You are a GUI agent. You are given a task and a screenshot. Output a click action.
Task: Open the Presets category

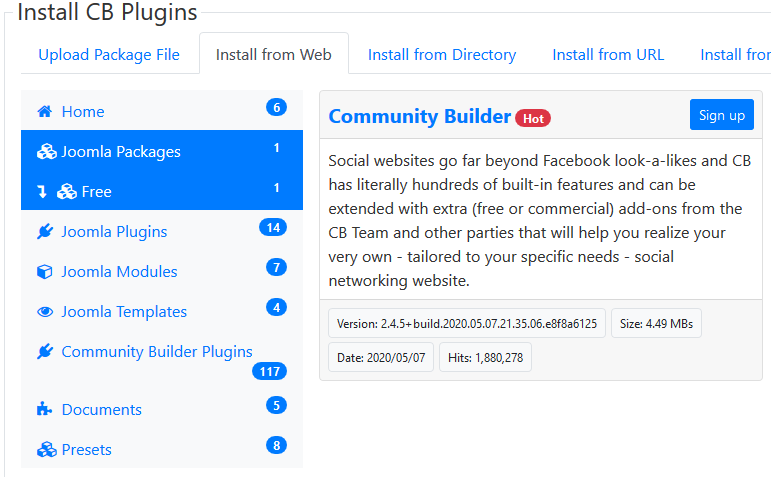162,449
